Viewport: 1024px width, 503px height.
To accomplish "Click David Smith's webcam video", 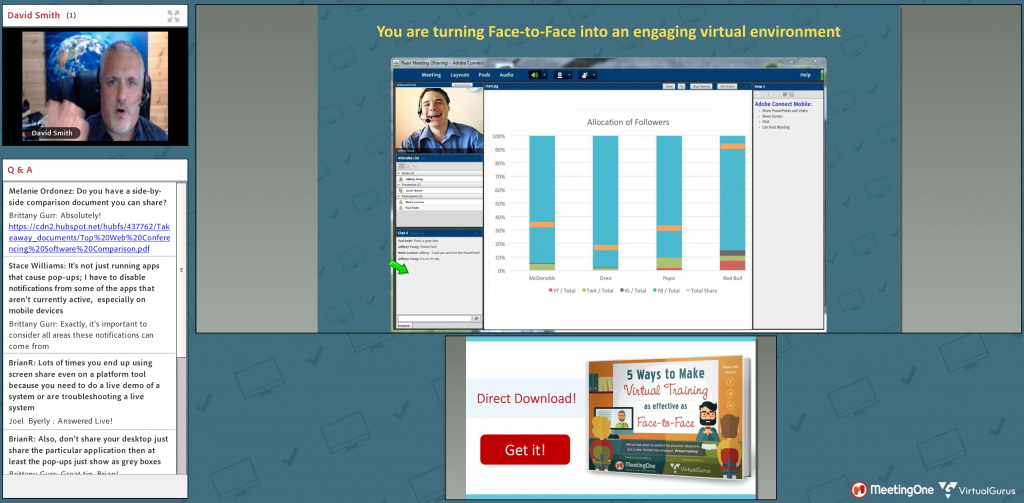I will (95, 86).
